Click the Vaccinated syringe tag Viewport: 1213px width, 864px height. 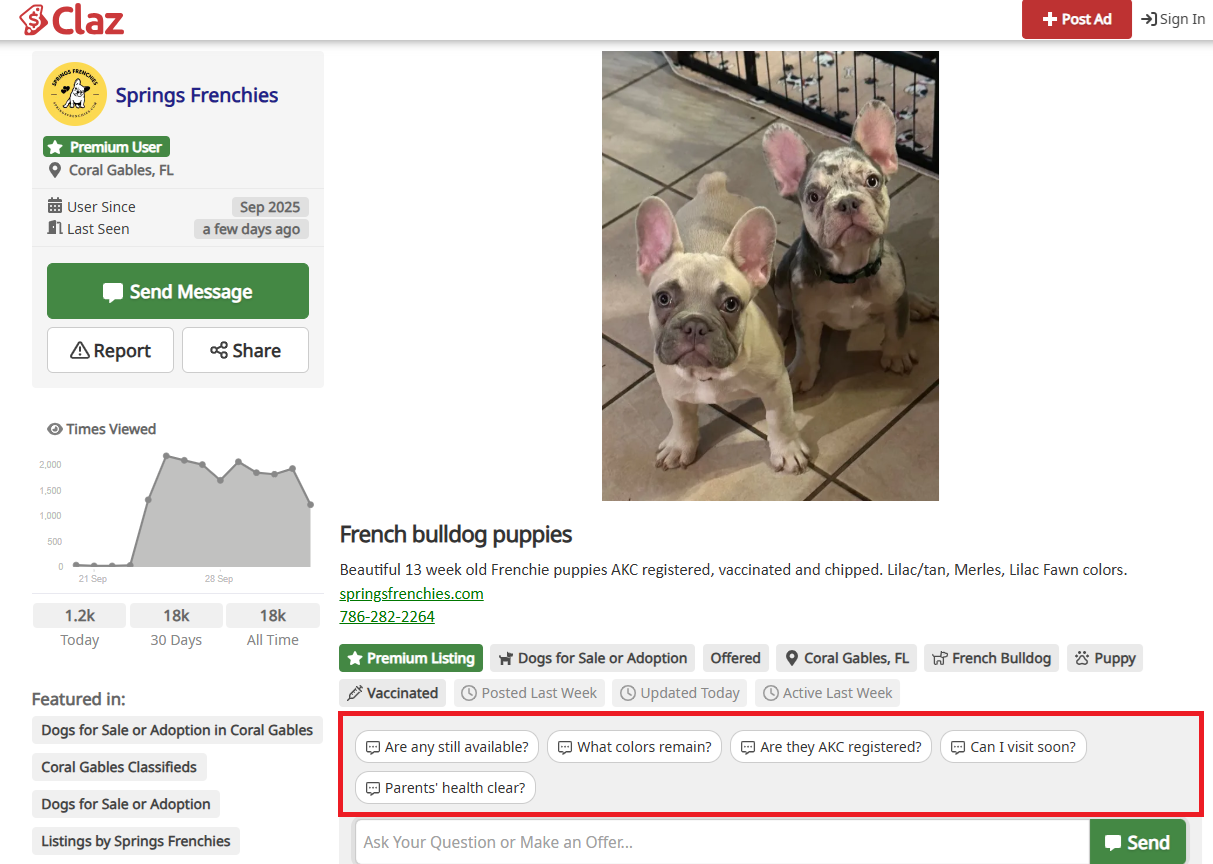click(x=392, y=692)
